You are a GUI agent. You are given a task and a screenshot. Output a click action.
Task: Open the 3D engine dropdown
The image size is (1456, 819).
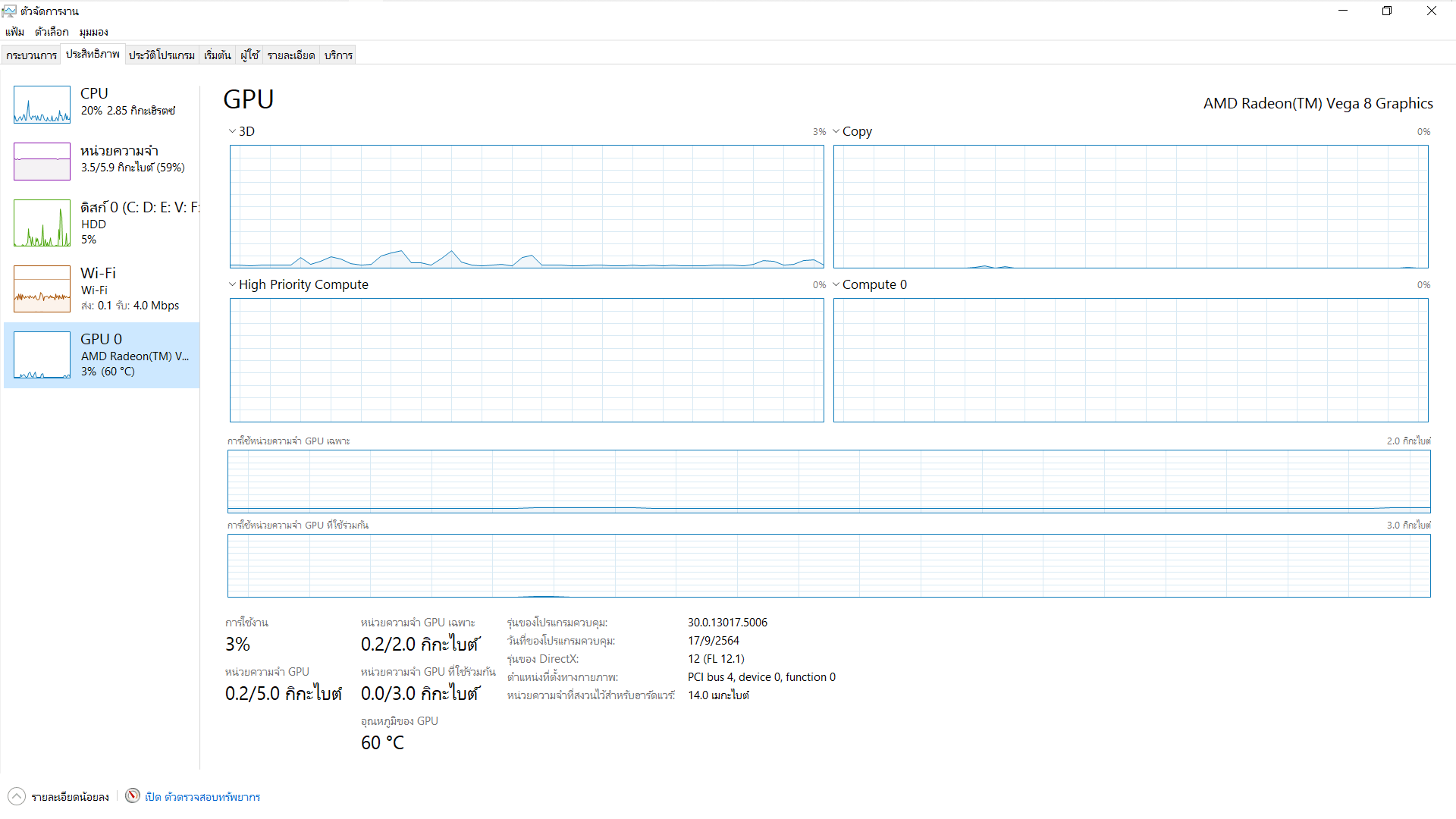coord(233,131)
